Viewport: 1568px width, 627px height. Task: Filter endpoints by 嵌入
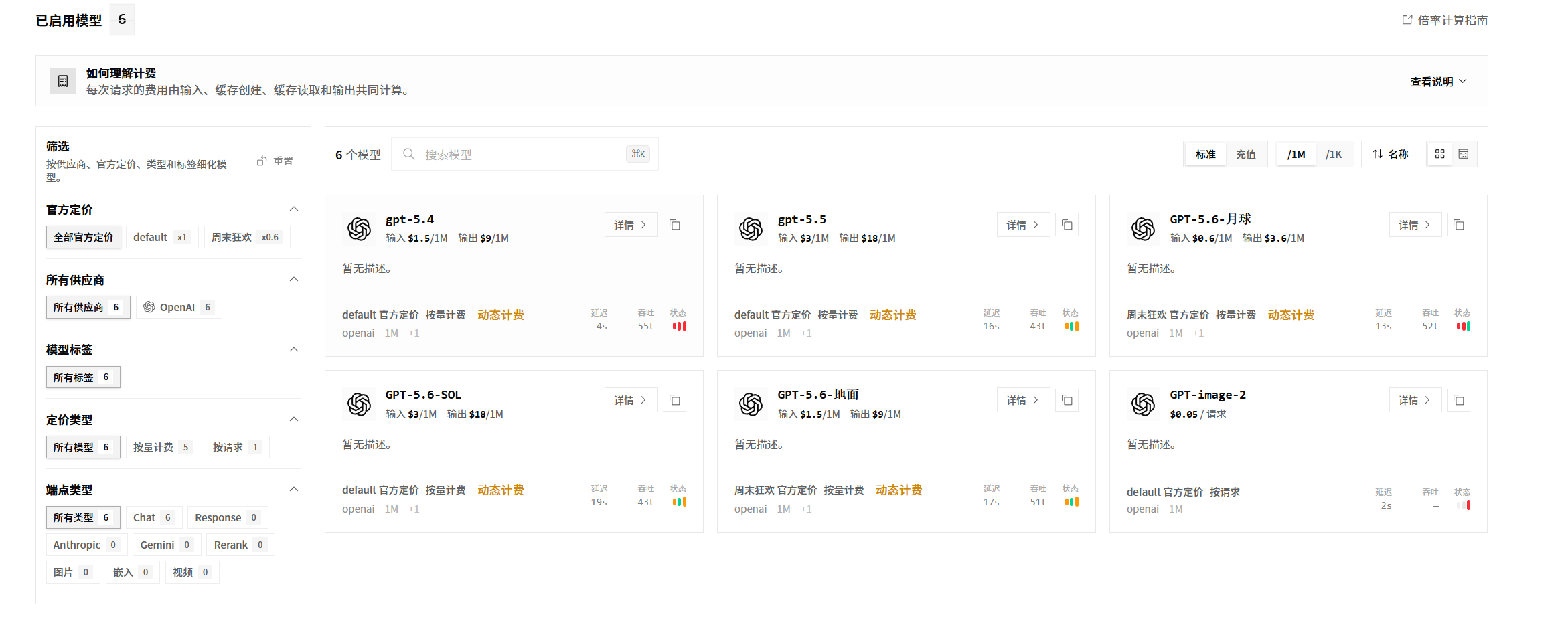[x=133, y=572]
